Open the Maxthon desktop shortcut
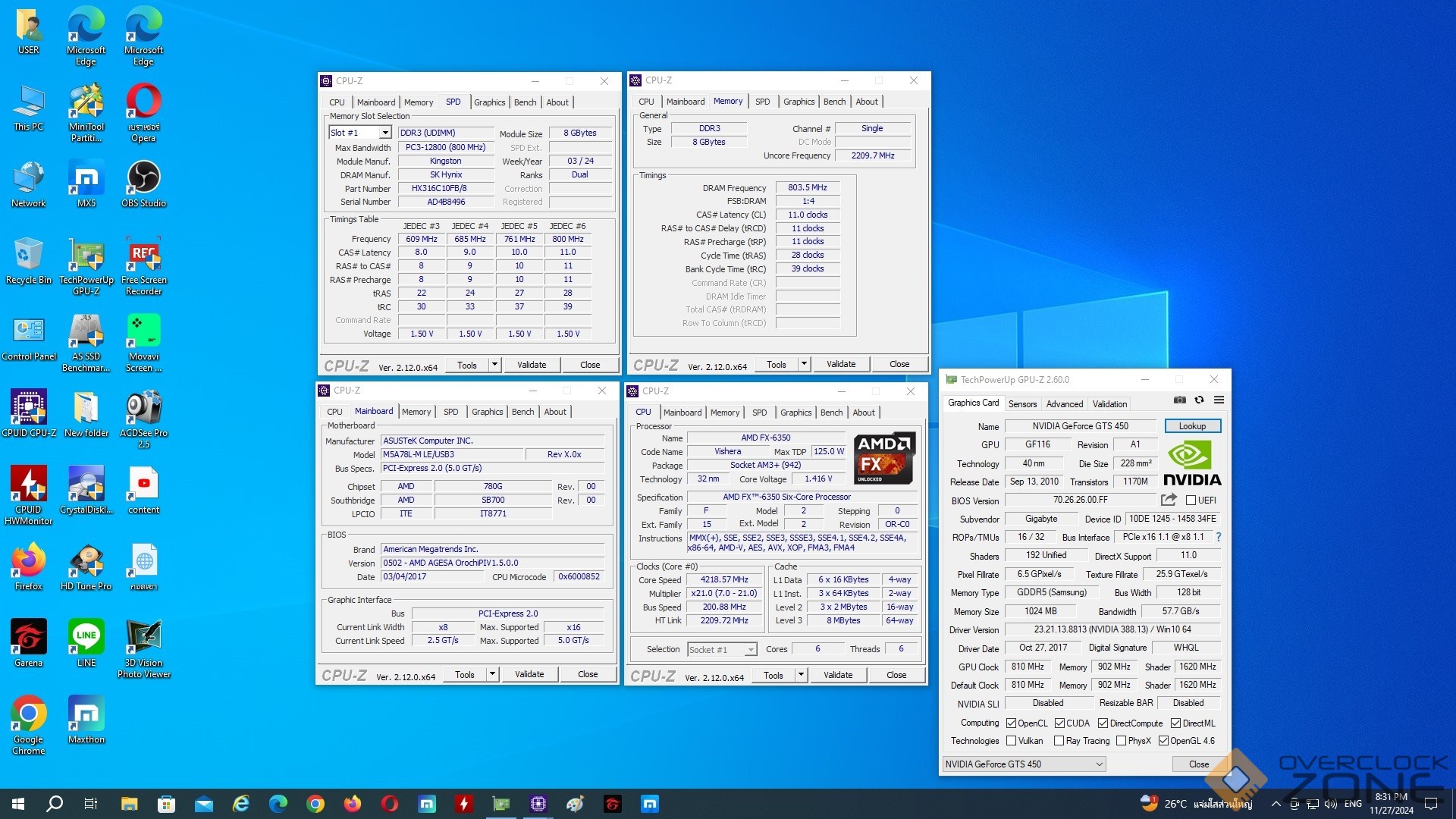Viewport: 1456px width, 819px height. (x=86, y=720)
